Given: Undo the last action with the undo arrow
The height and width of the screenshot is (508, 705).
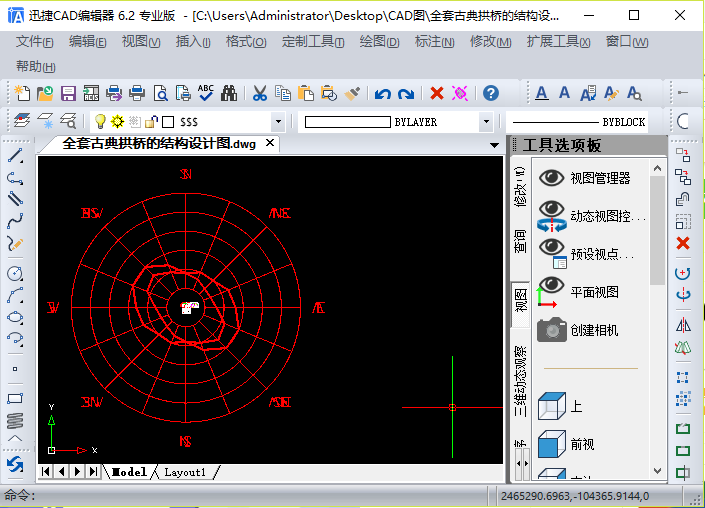Looking at the screenshot, I should coord(383,94).
